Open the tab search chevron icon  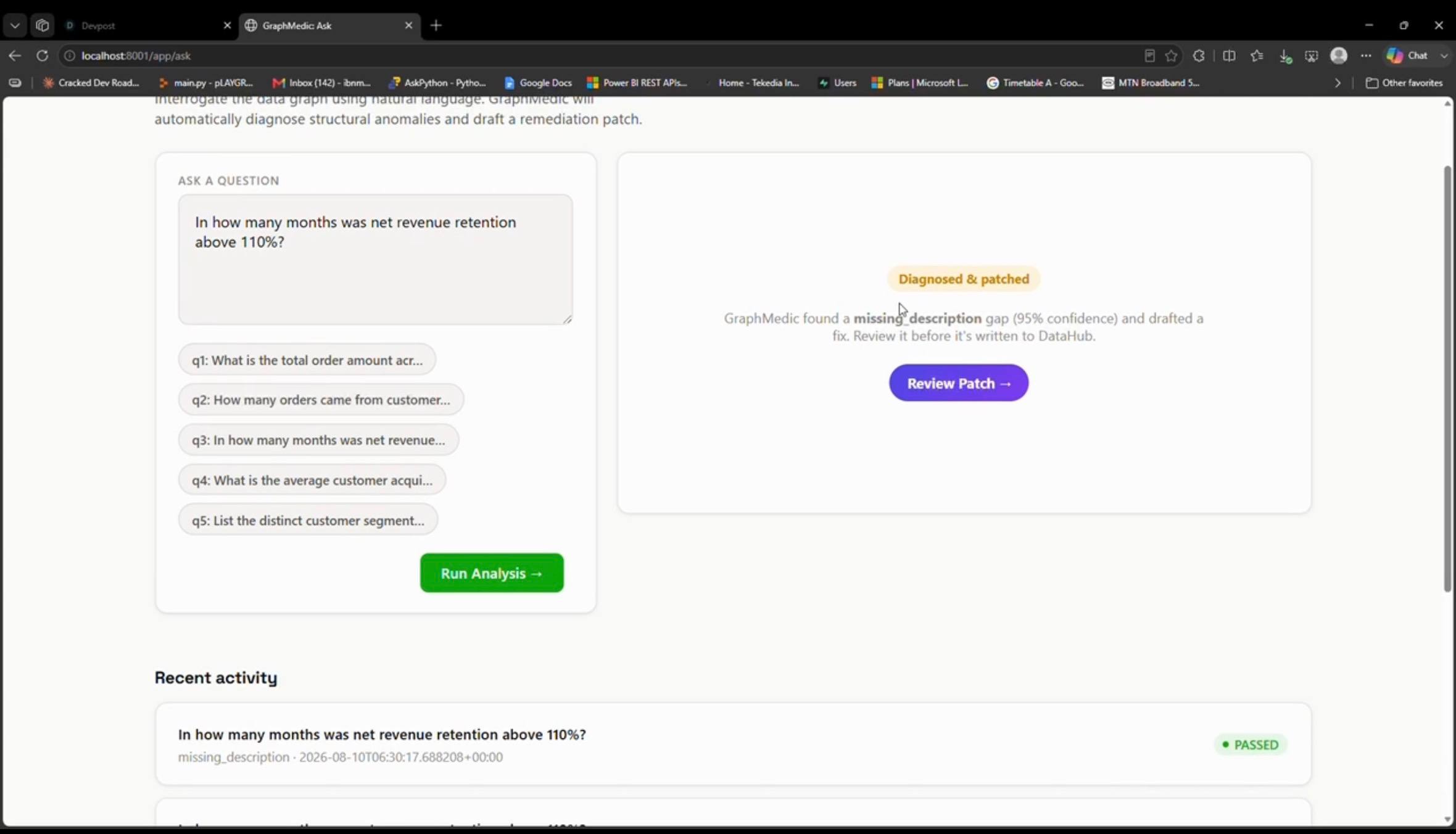pos(15,25)
